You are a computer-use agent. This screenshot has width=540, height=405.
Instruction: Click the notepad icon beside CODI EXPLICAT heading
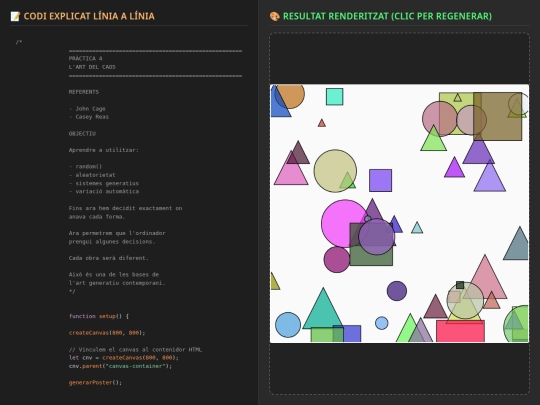tap(15, 16)
